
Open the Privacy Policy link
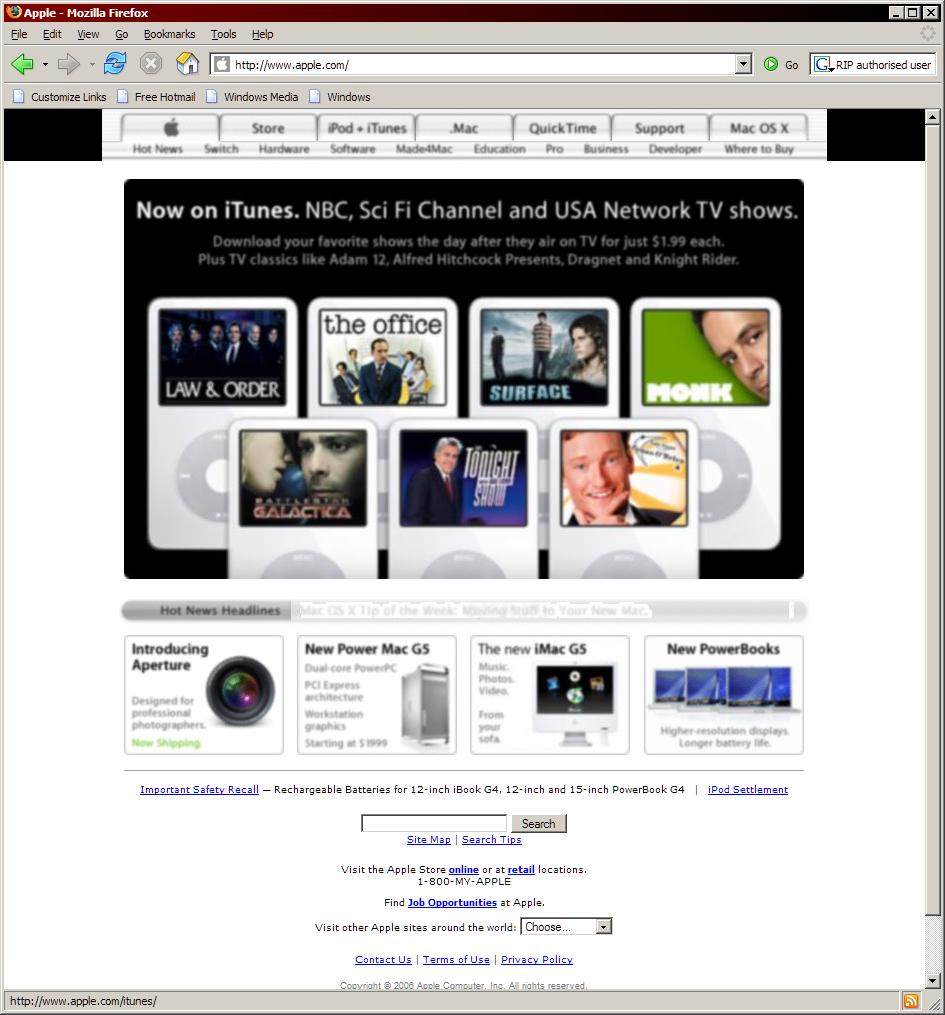(x=537, y=959)
